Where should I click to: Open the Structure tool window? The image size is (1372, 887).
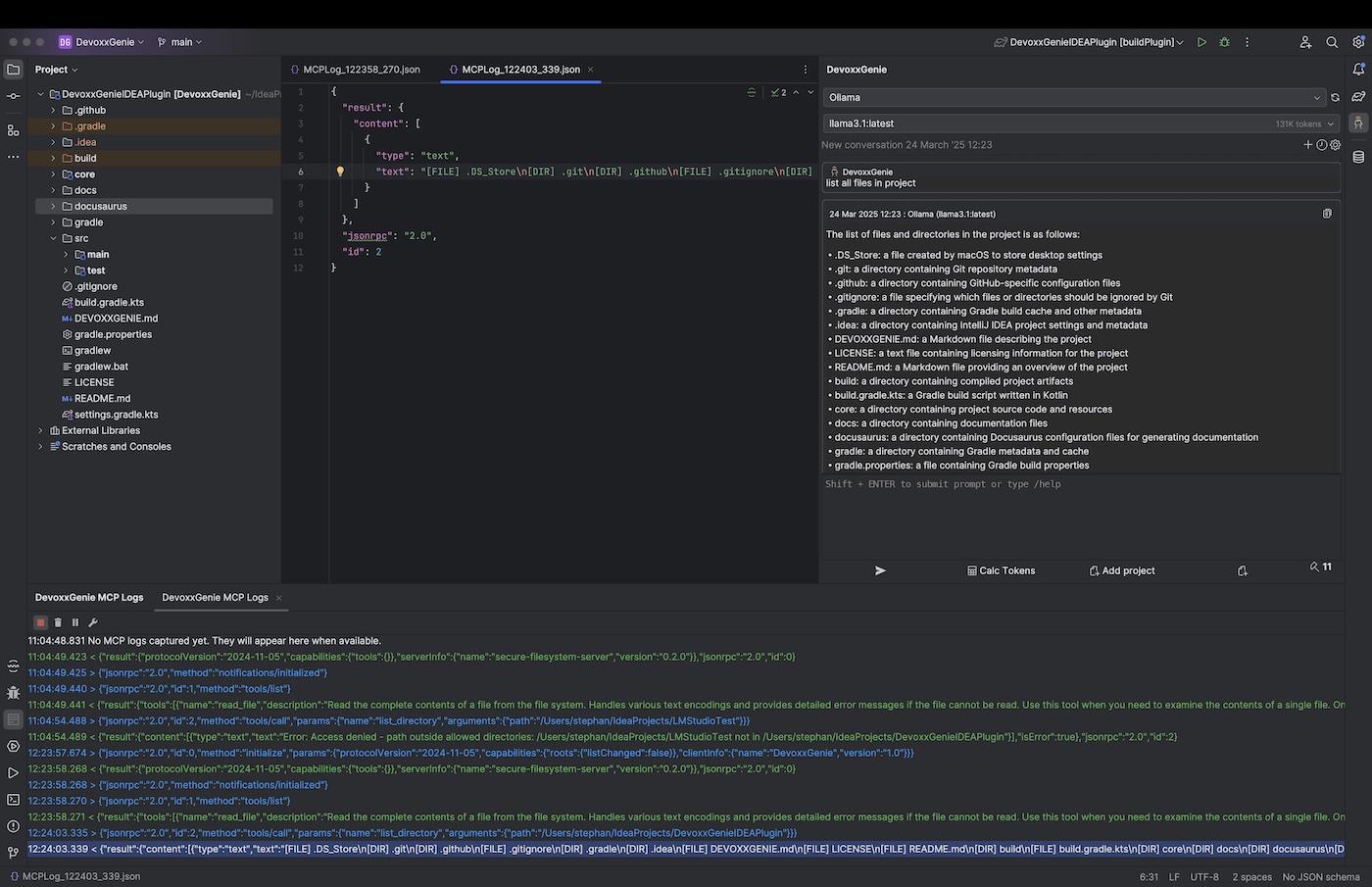13,130
